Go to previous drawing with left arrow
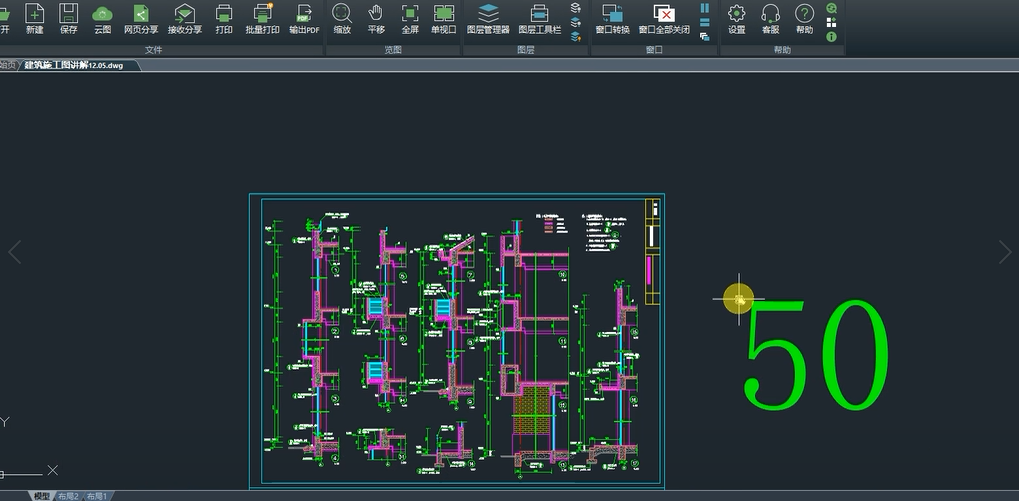Viewport: 1019px width, 501px height. (14, 252)
